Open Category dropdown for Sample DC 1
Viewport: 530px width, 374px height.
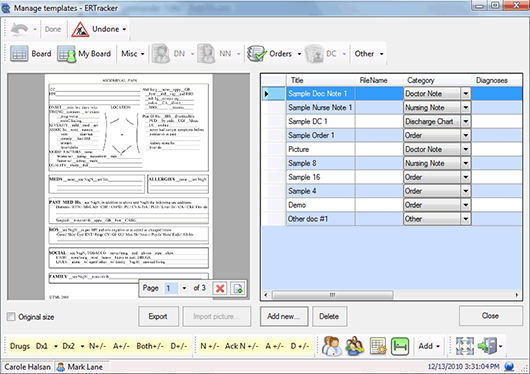(x=466, y=121)
